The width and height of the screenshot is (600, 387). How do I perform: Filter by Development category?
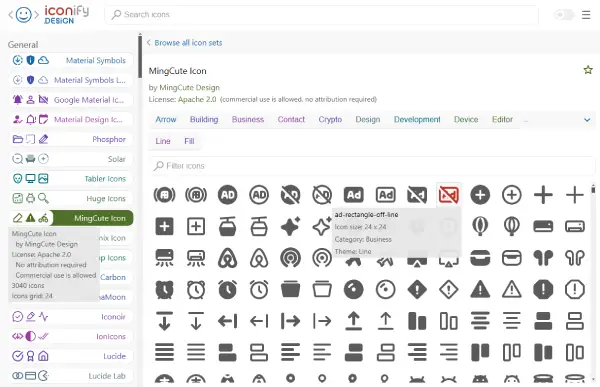coord(417,119)
